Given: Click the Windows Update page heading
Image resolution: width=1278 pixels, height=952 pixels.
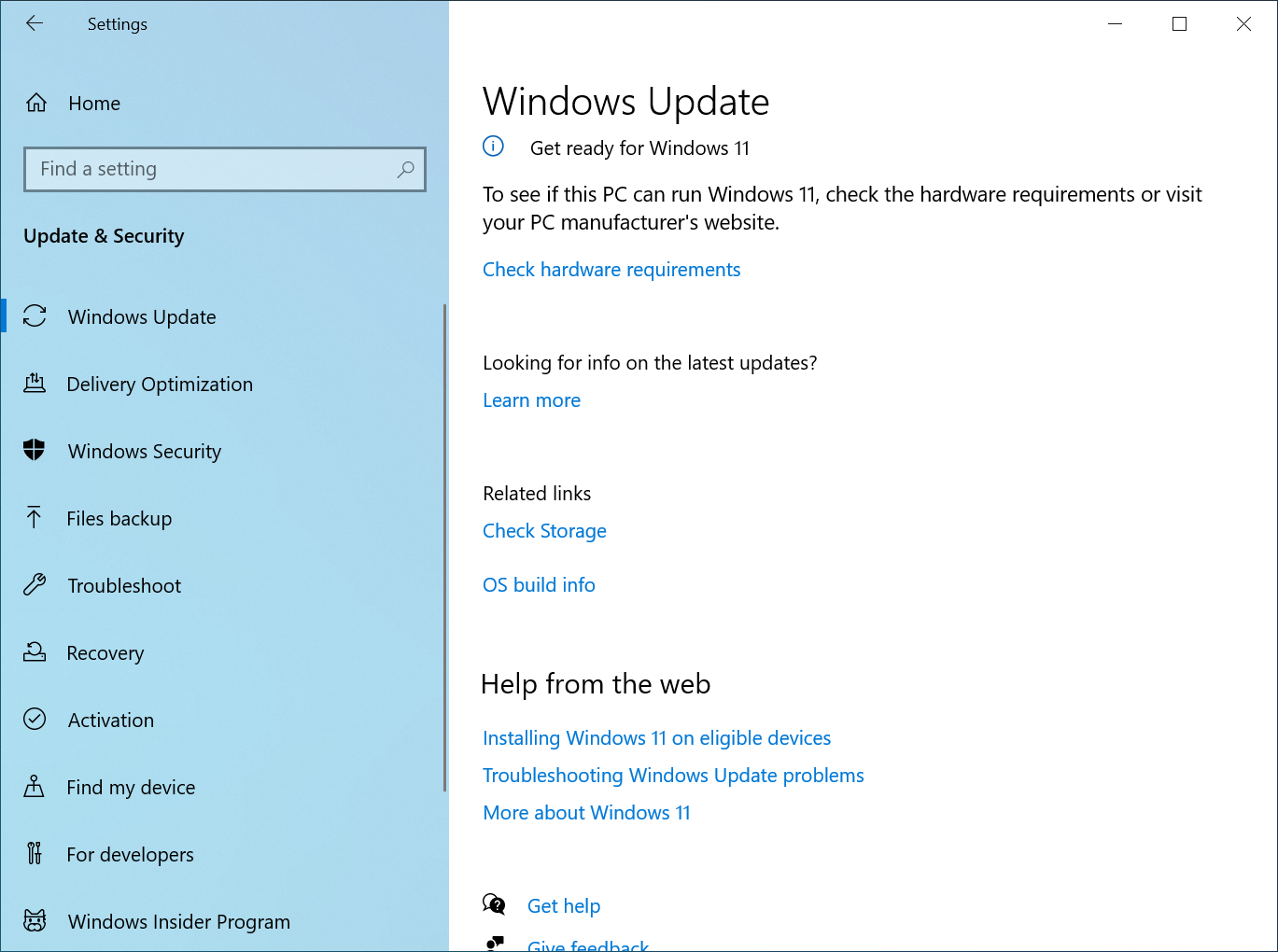Looking at the screenshot, I should click(625, 101).
